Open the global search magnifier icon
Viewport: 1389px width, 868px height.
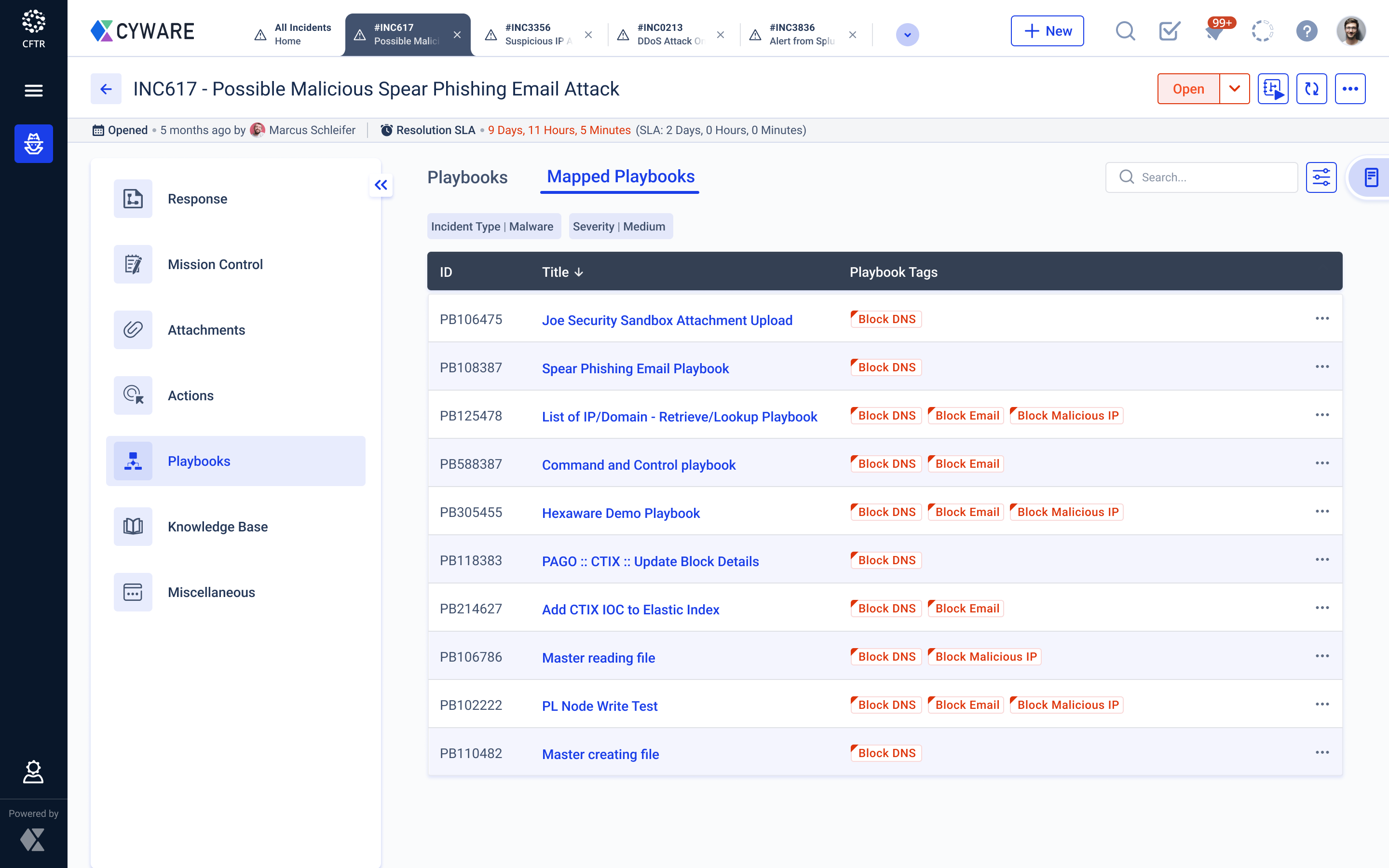click(1125, 31)
